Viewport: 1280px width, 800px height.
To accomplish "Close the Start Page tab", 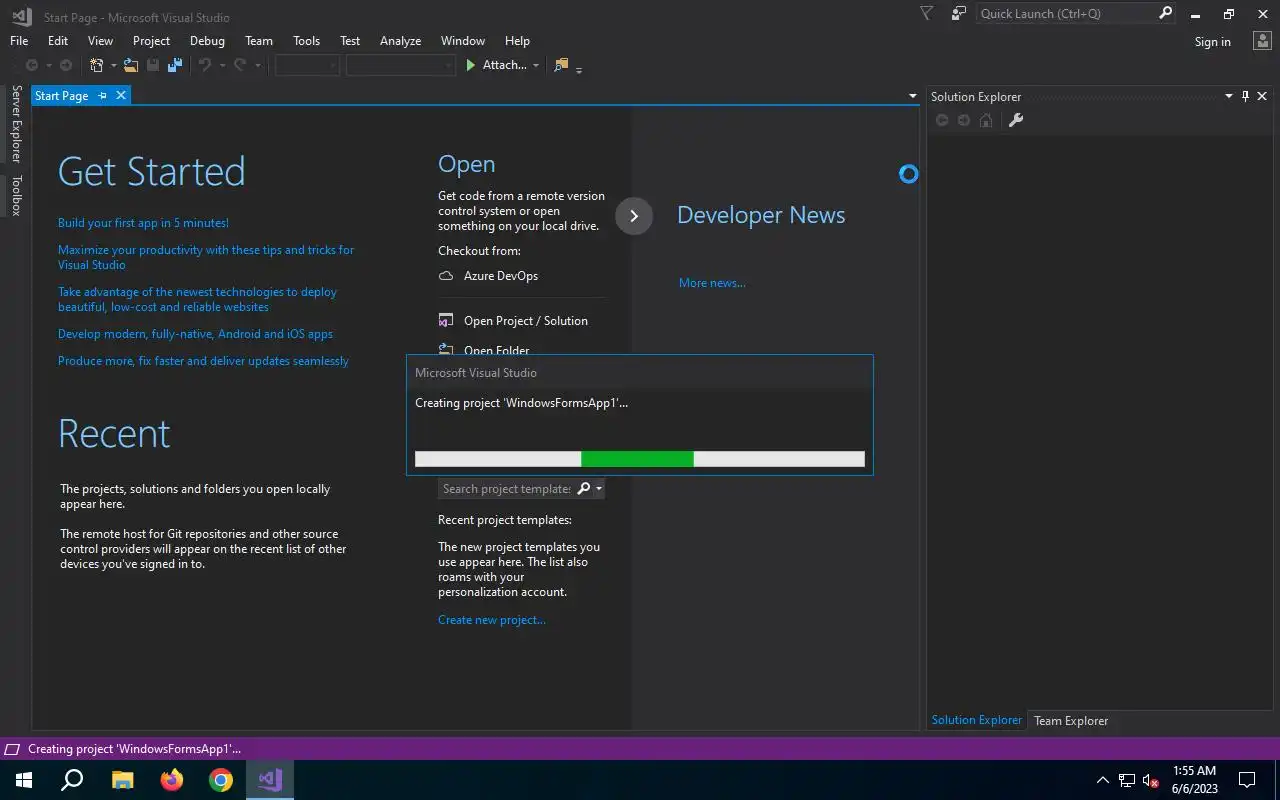I will (x=121, y=95).
